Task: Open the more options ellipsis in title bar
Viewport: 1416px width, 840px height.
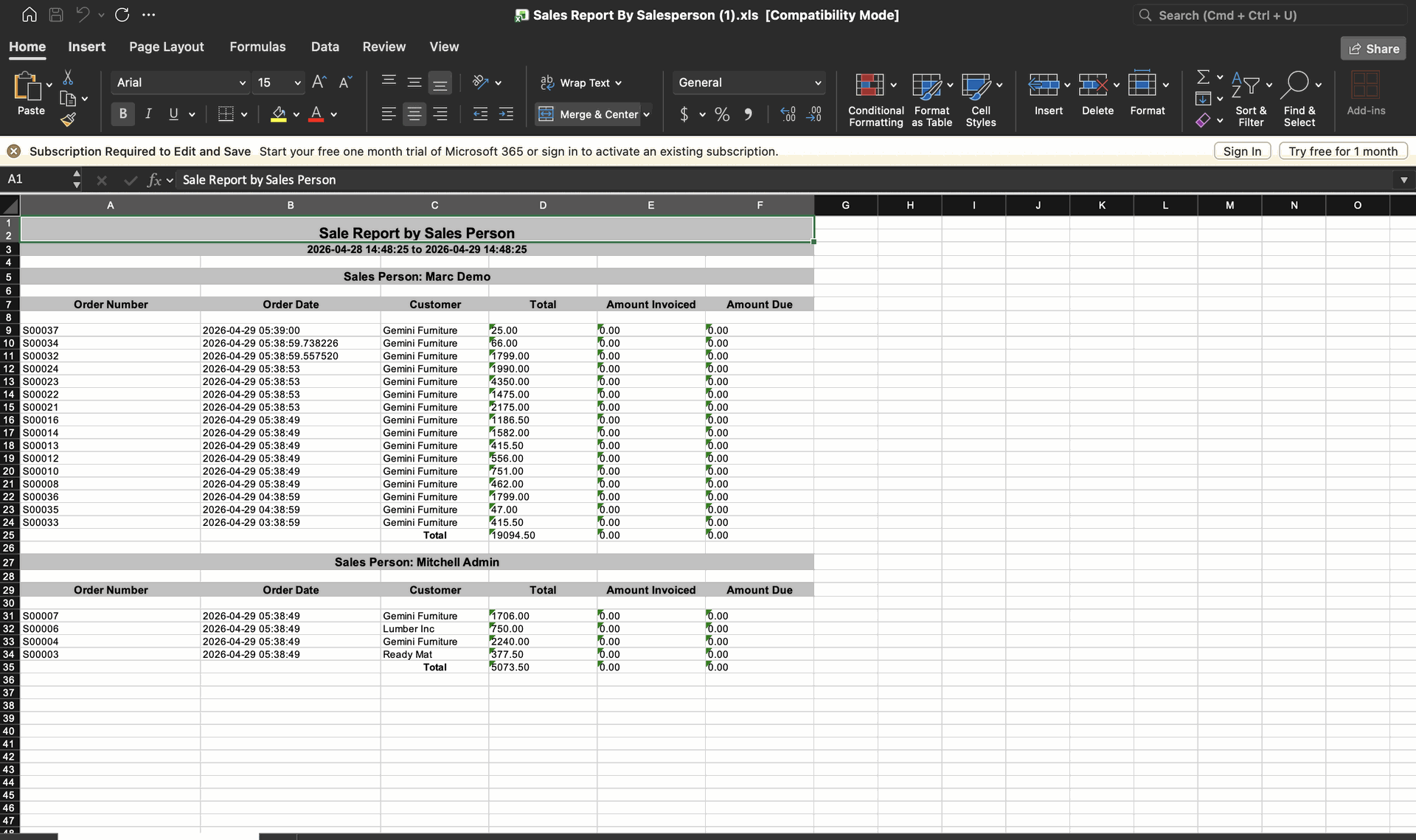Action: pos(148,15)
